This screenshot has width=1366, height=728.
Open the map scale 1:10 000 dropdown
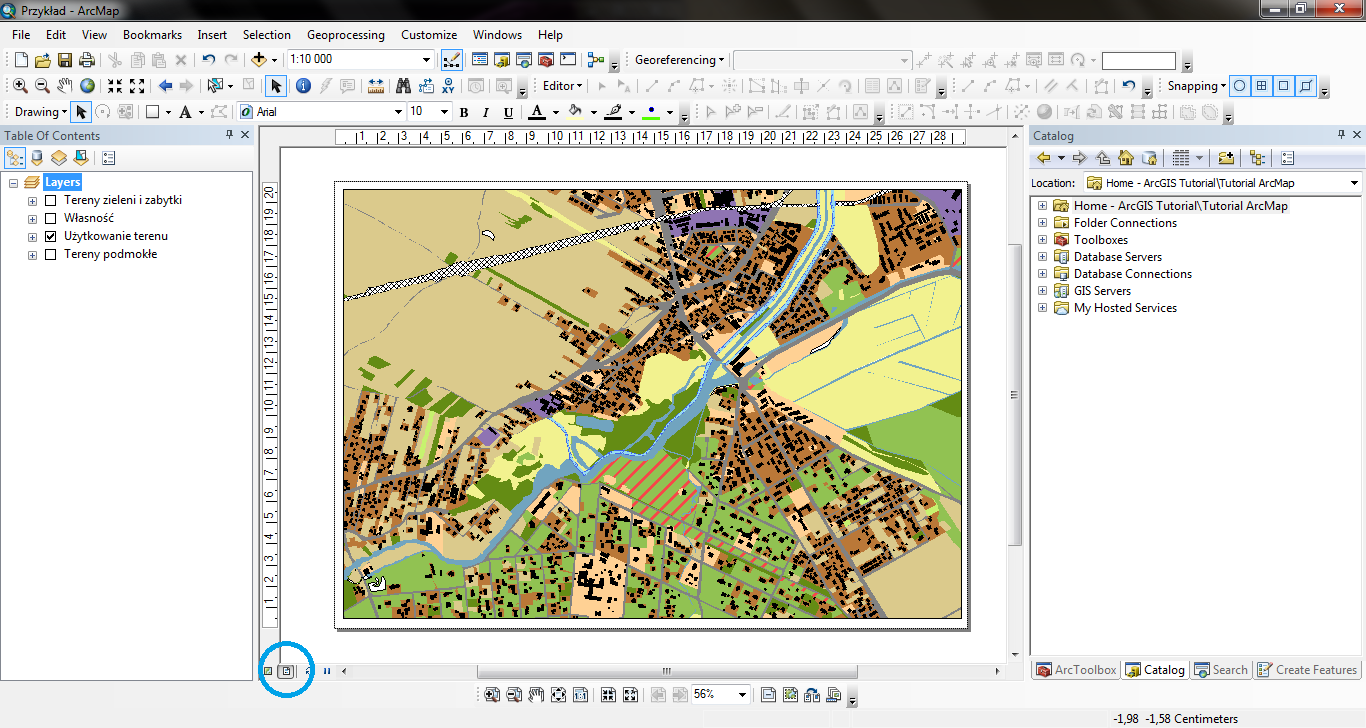pyautogui.click(x=427, y=60)
